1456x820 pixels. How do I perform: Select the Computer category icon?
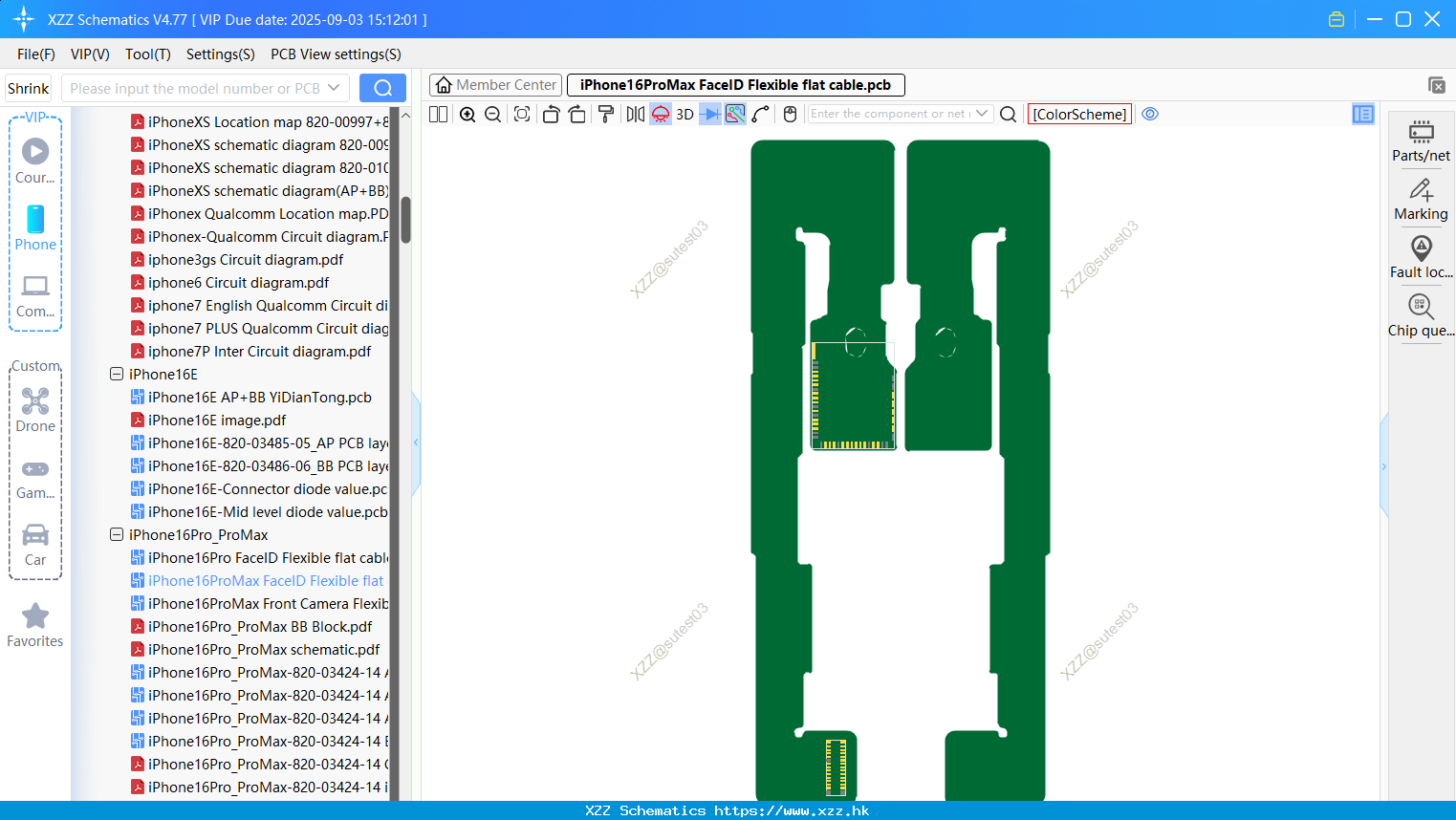coord(35,295)
